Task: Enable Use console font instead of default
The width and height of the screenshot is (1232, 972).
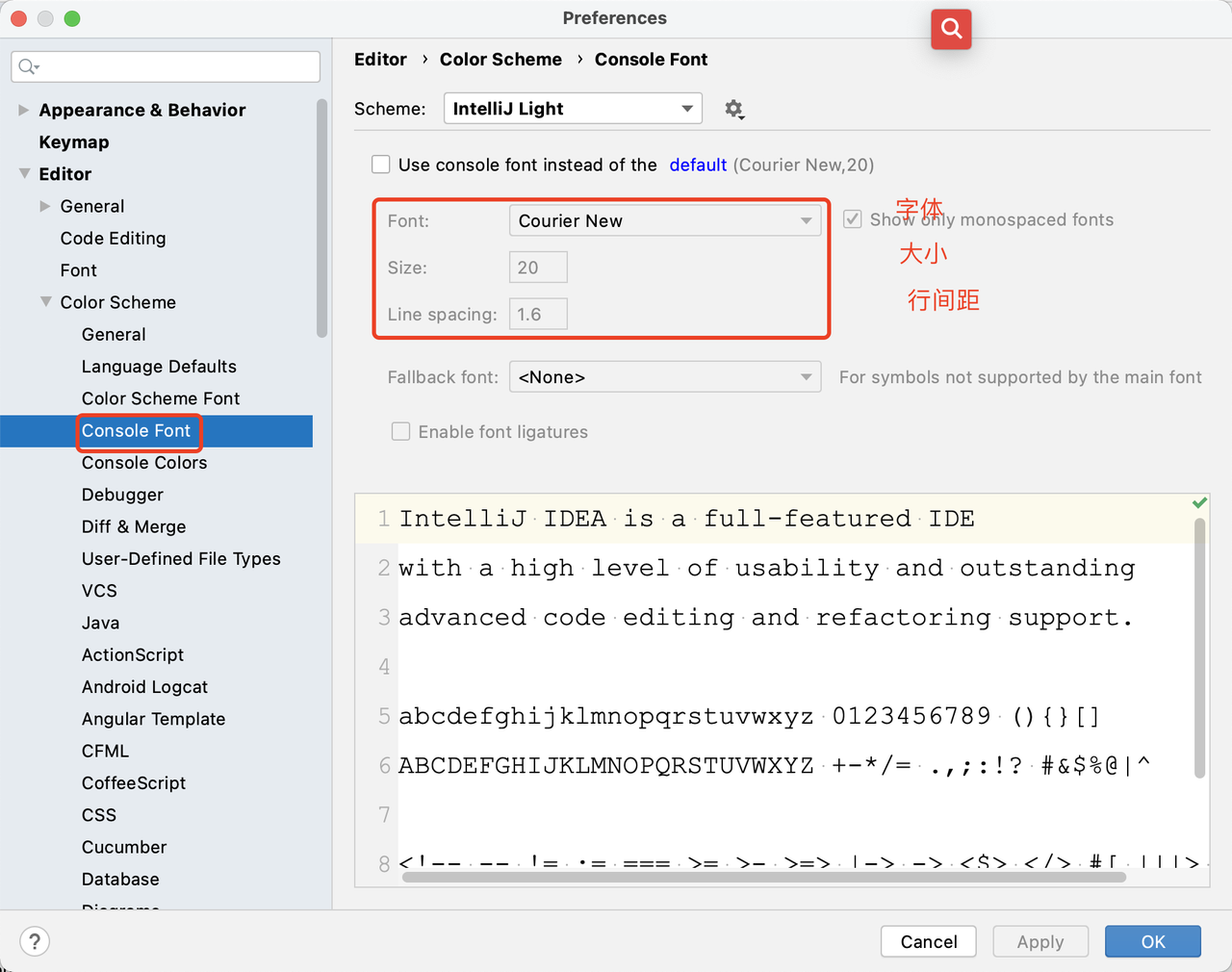Action: click(x=381, y=165)
